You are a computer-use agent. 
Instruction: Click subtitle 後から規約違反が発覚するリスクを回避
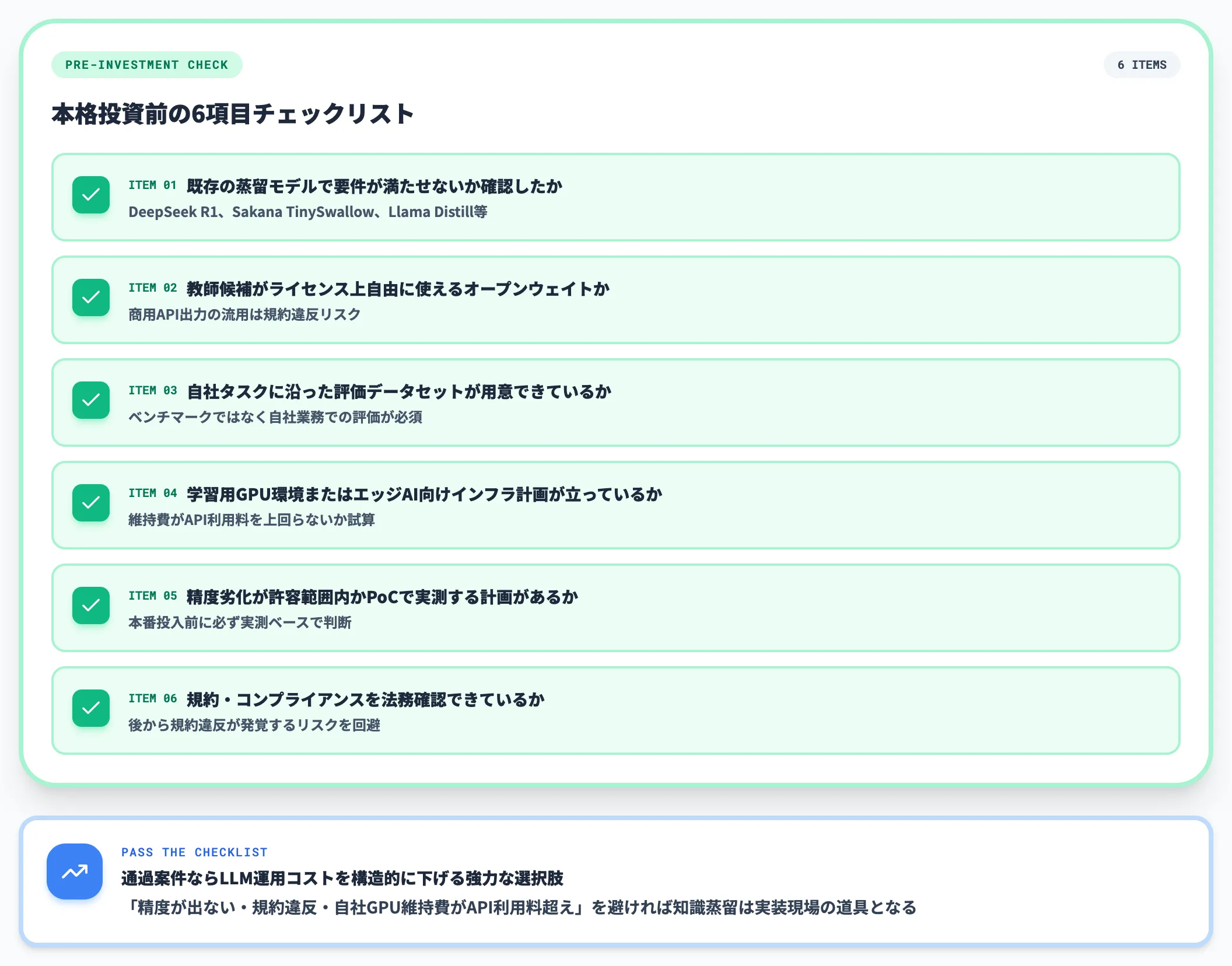tap(254, 725)
